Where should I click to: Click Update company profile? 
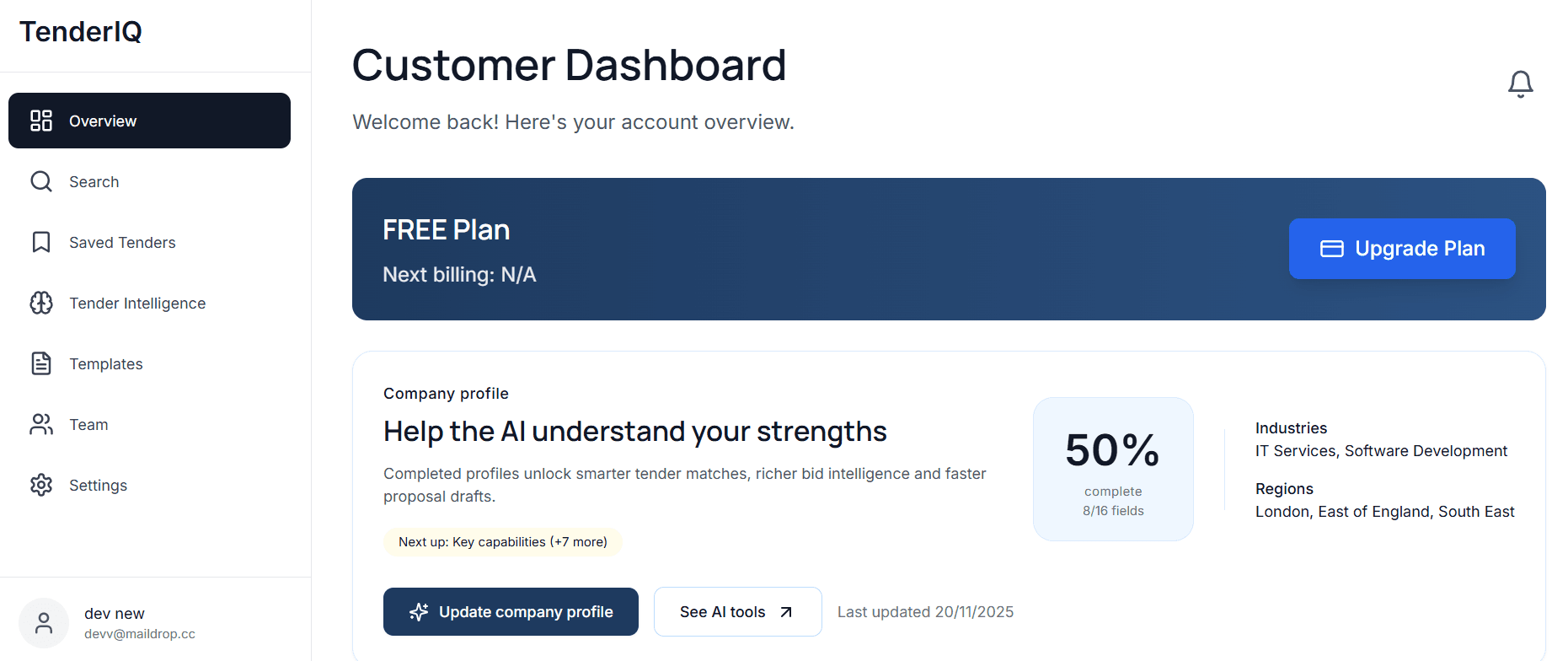pos(511,611)
